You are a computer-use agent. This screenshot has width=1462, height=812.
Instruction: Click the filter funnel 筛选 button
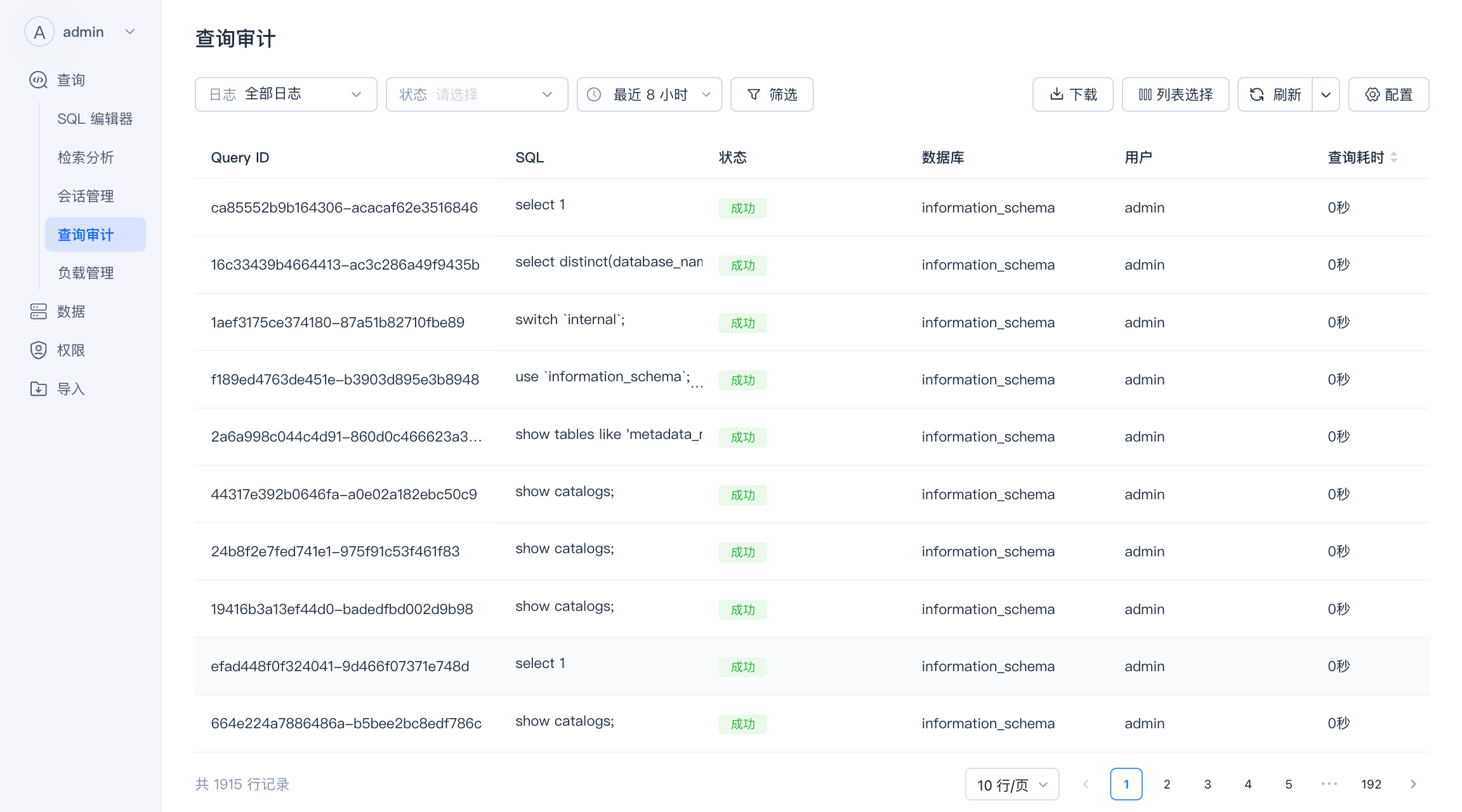pos(772,95)
